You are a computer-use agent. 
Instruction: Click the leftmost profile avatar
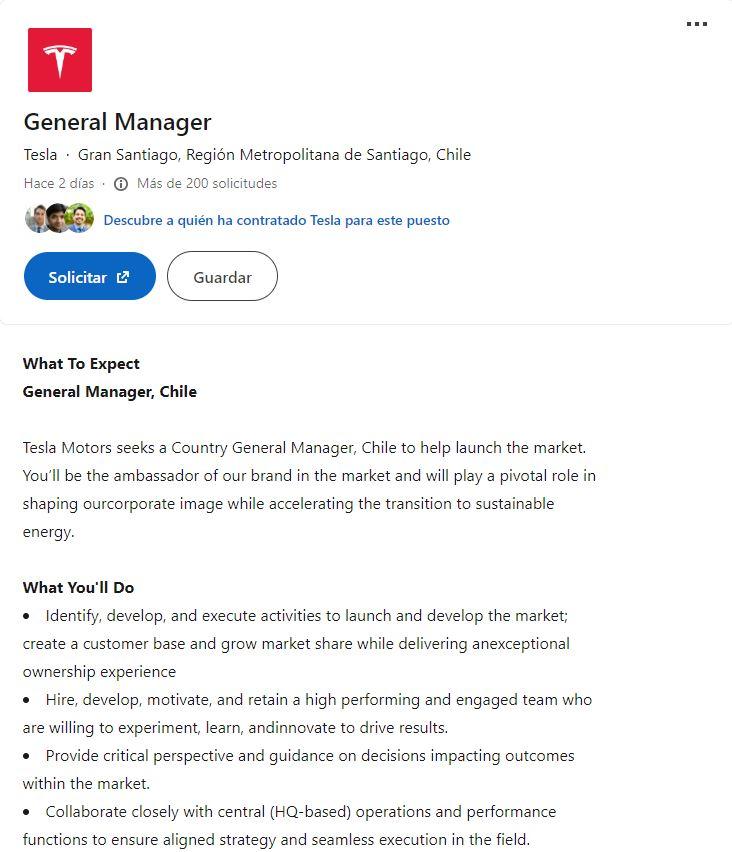pyautogui.click(x=37, y=218)
